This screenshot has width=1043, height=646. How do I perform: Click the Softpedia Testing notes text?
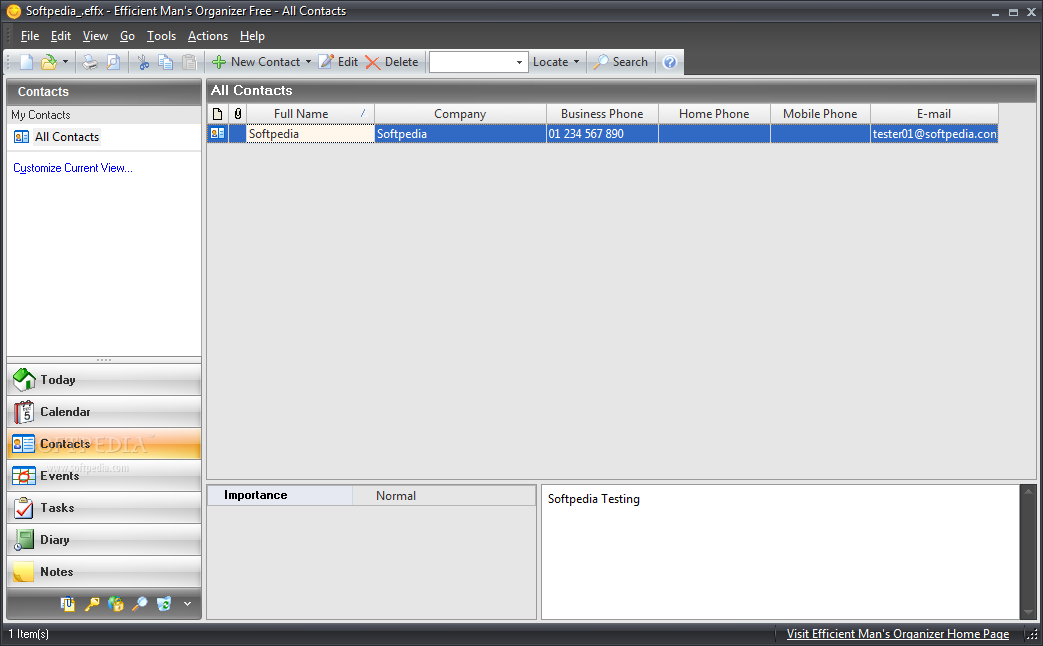point(593,499)
